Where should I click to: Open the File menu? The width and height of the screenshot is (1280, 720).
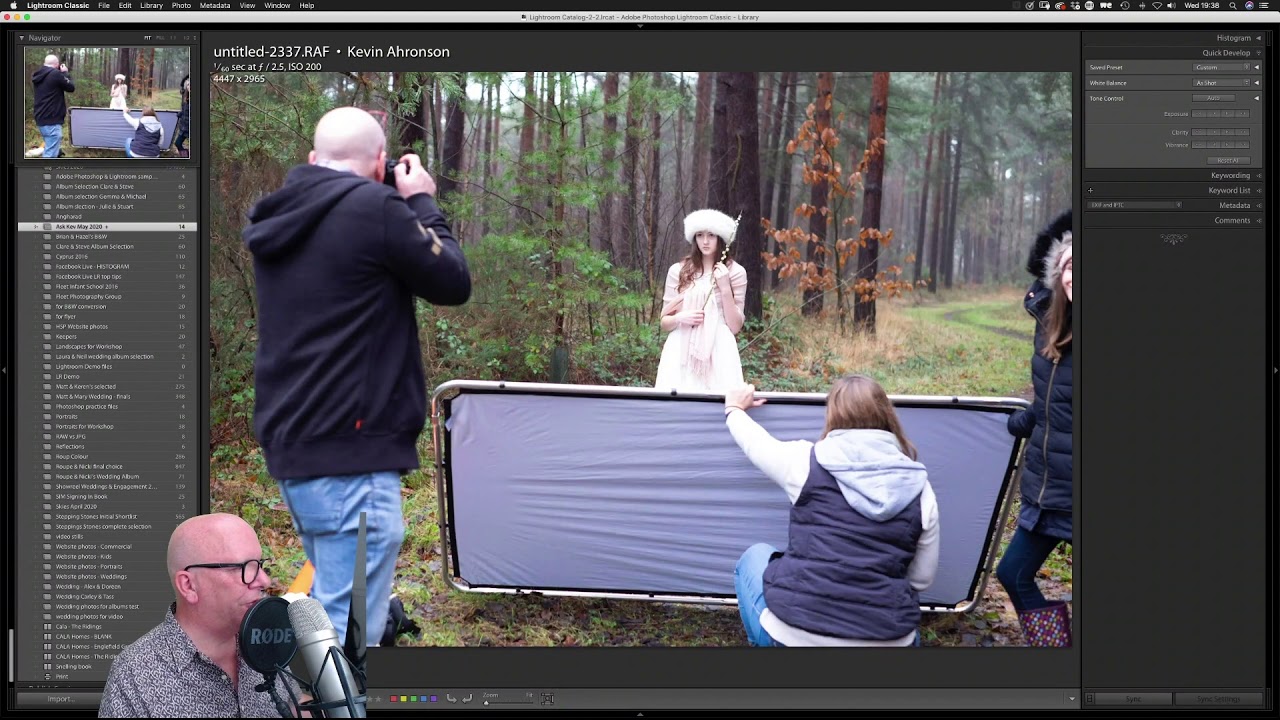104,5
